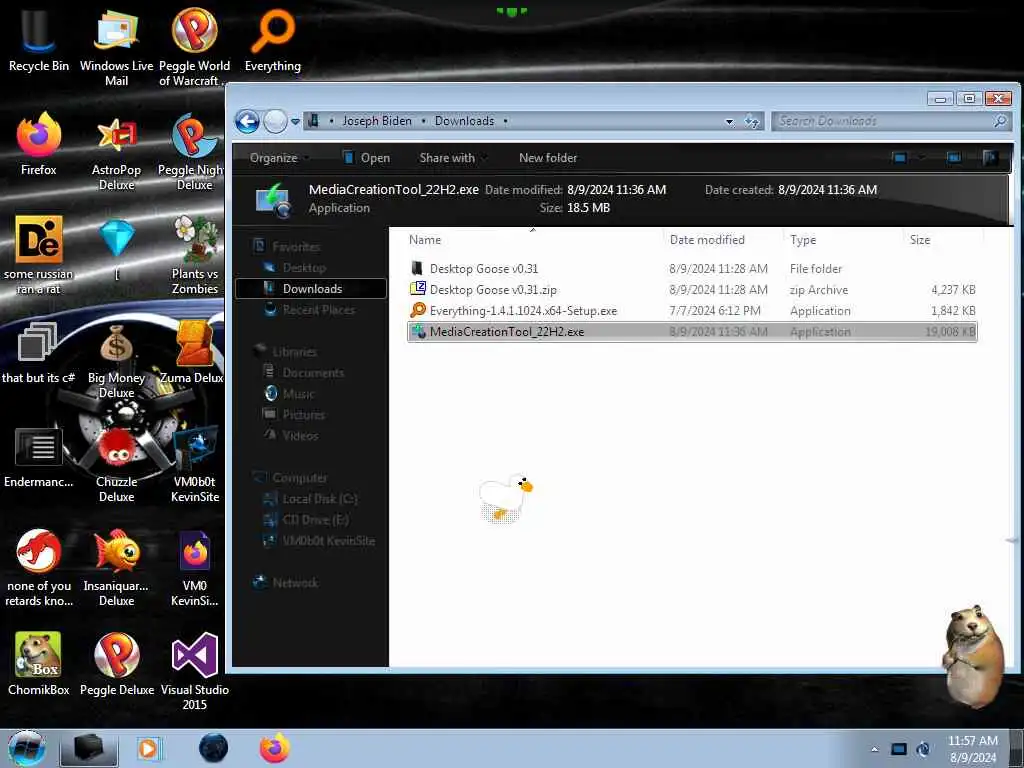The width and height of the screenshot is (1024, 768).
Task: Click Downloads in the address breadcrumb
Action: click(464, 121)
